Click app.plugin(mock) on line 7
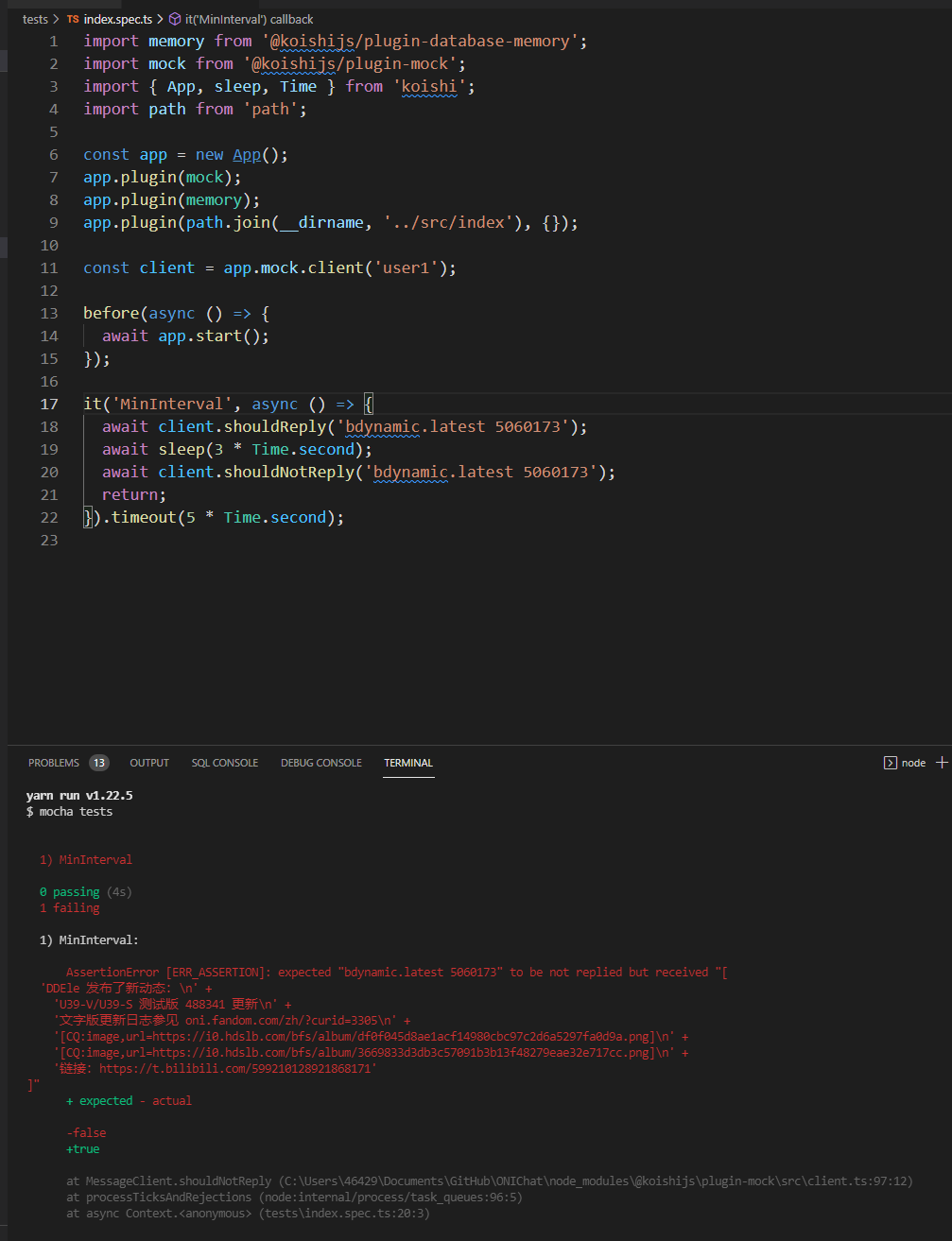The width and height of the screenshot is (952, 1241). [x=158, y=177]
